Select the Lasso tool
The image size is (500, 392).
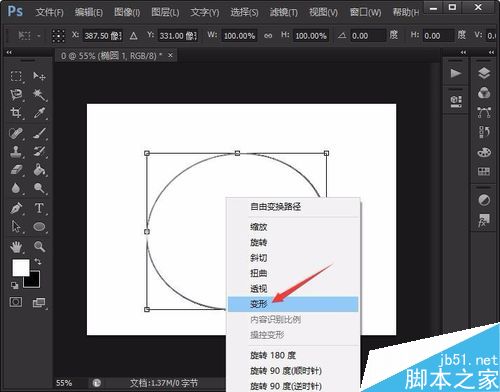(16, 95)
